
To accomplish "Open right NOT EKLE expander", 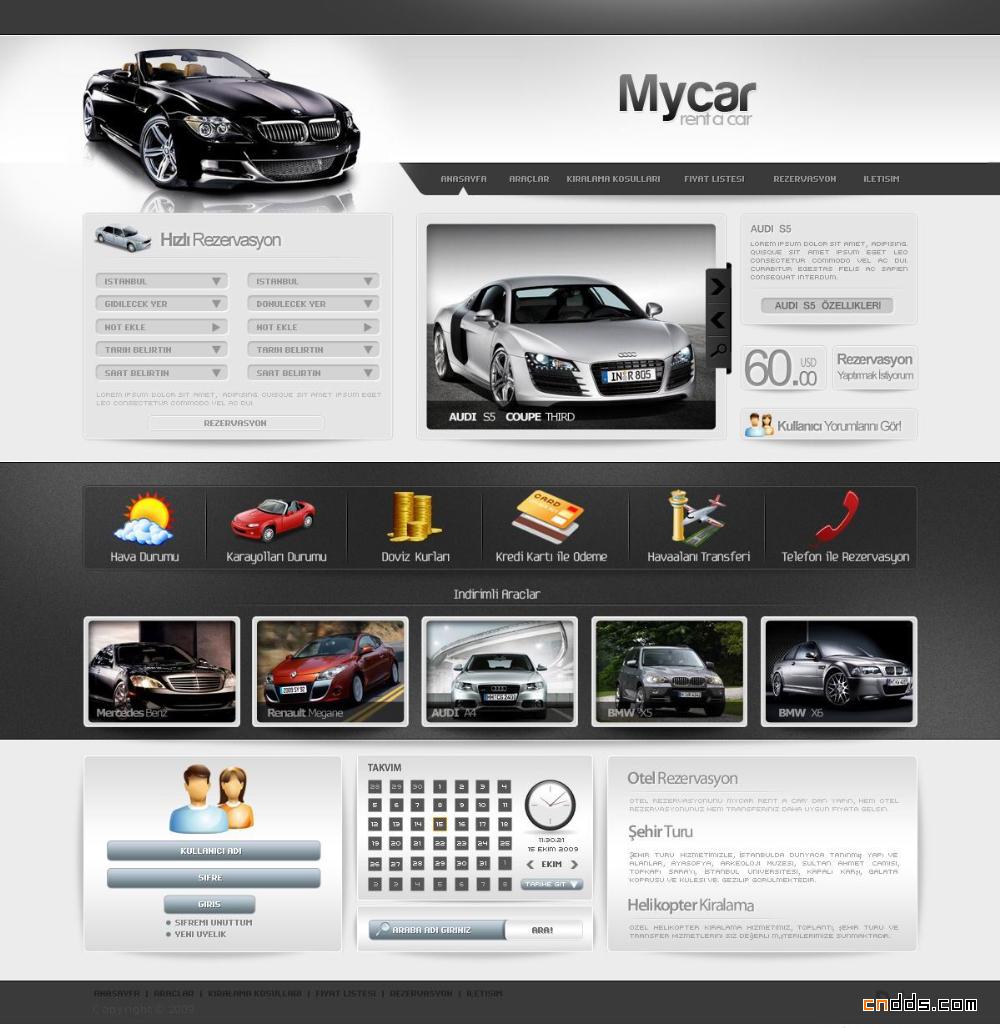I will click(313, 326).
